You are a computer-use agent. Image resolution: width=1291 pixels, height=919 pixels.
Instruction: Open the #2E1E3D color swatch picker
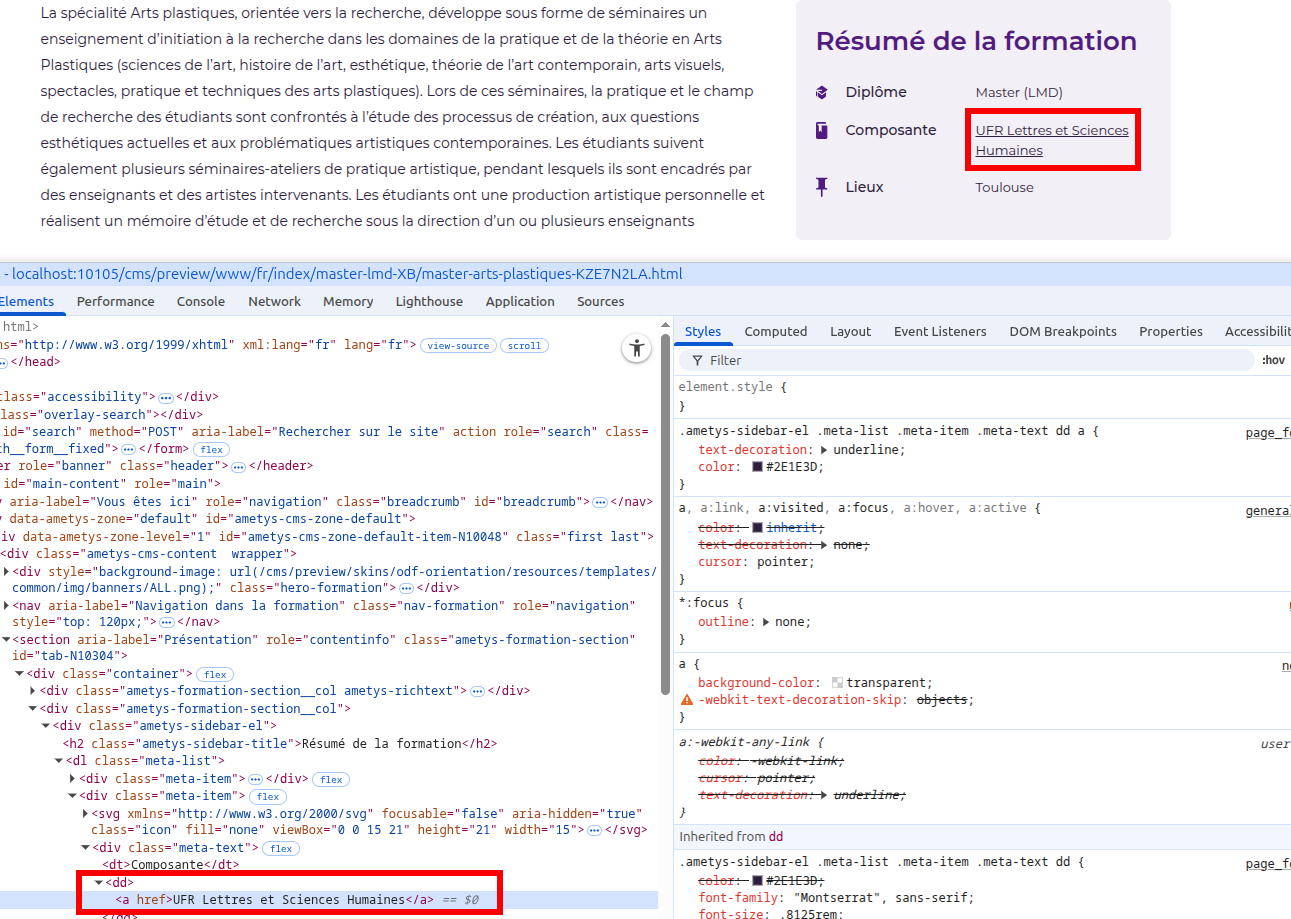758,467
